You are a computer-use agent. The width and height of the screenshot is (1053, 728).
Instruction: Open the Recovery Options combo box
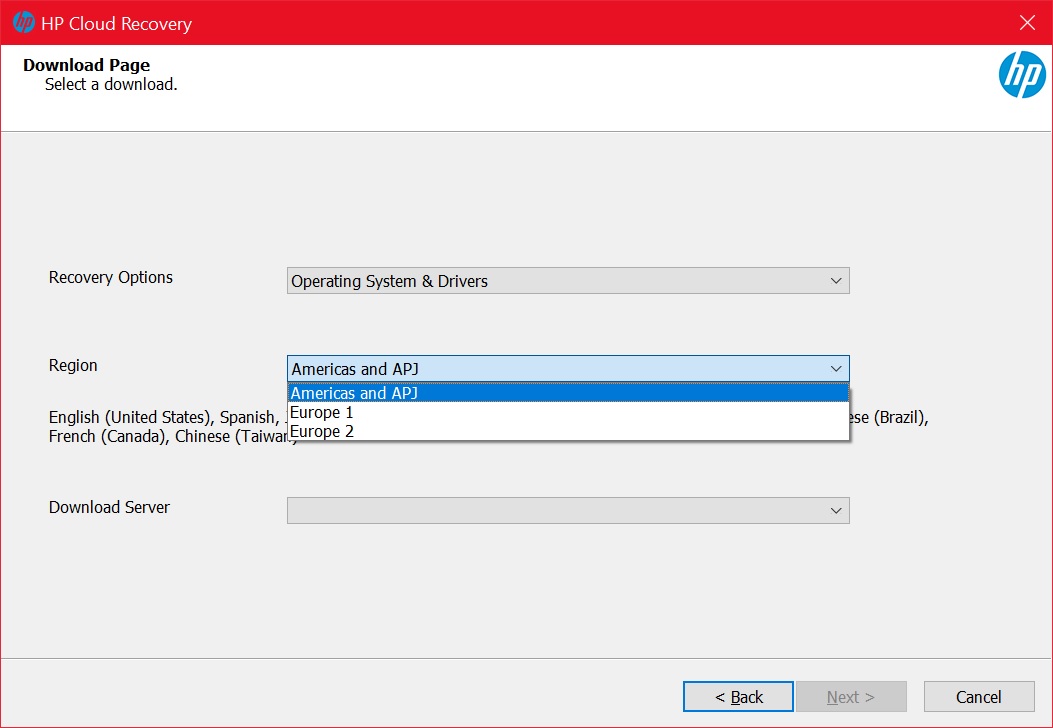tap(568, 281)
